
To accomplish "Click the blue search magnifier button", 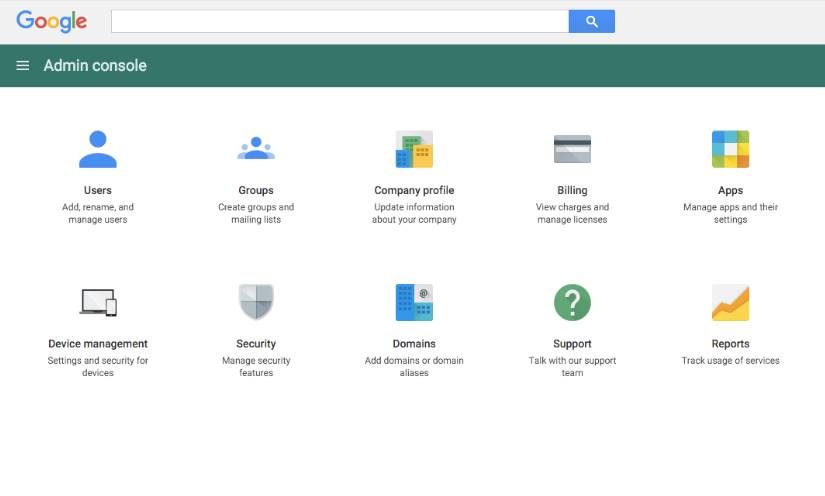I will coord(592,22).
